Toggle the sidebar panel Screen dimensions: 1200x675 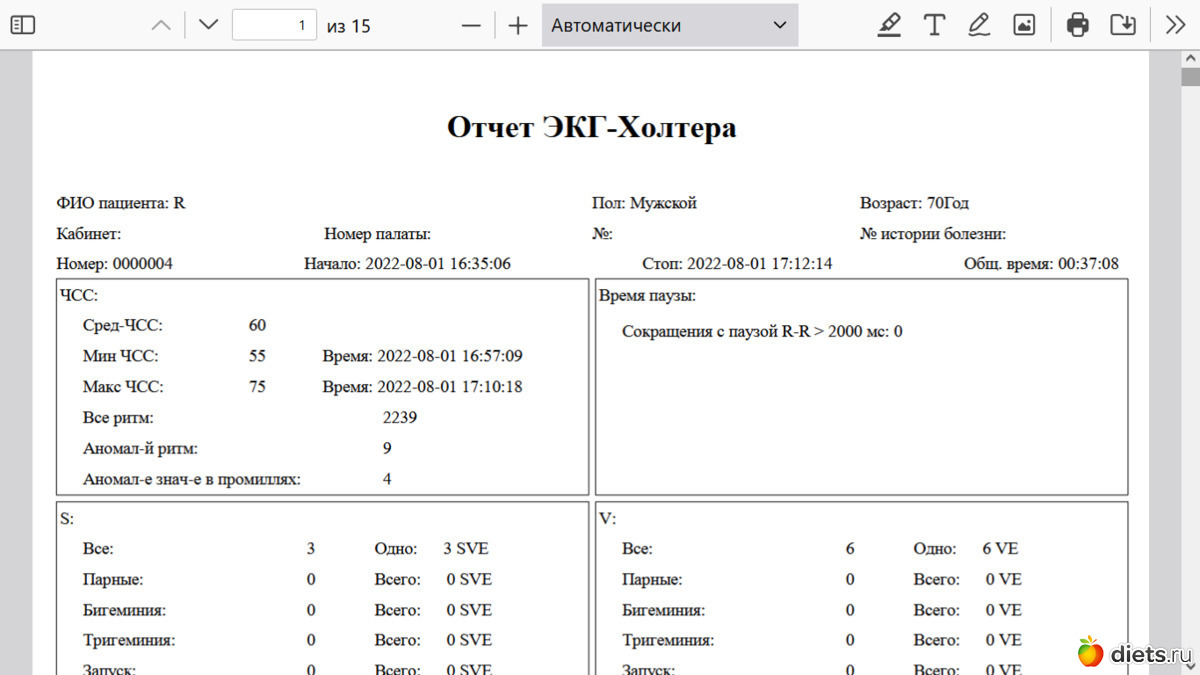[22, 25]
